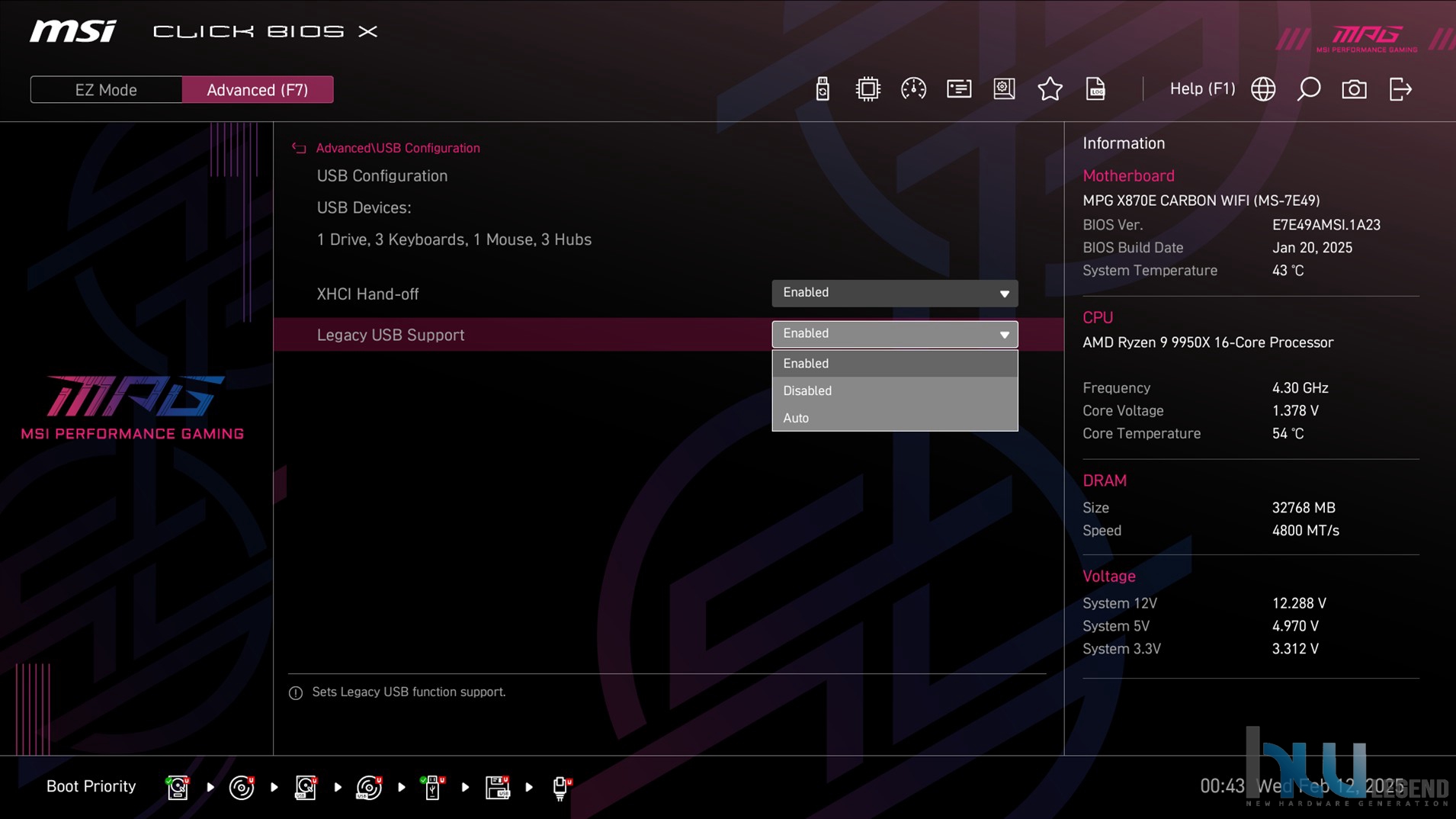Open the search magnifier icon
1456x819 pixels.
click(1309, 89)
